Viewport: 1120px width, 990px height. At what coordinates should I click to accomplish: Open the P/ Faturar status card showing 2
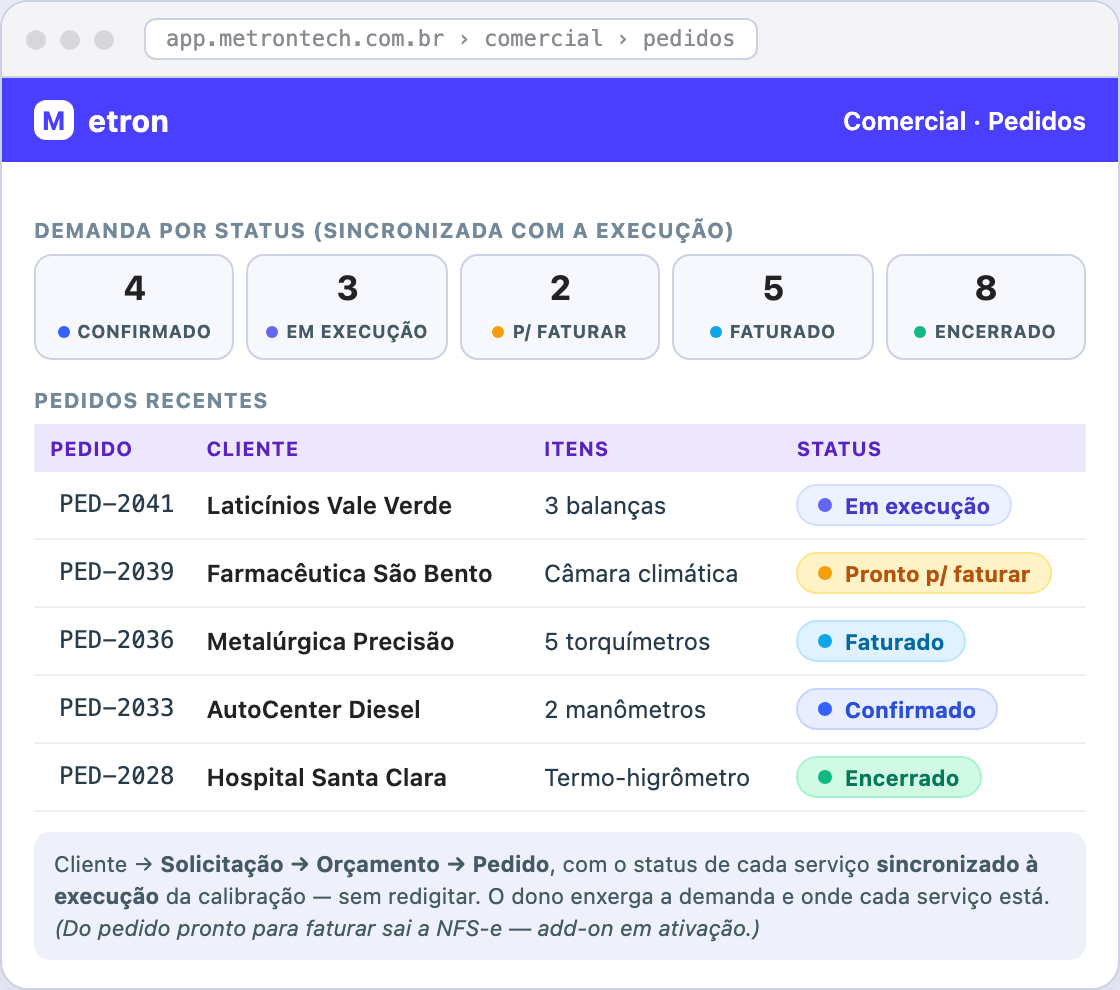coord(560,307)
